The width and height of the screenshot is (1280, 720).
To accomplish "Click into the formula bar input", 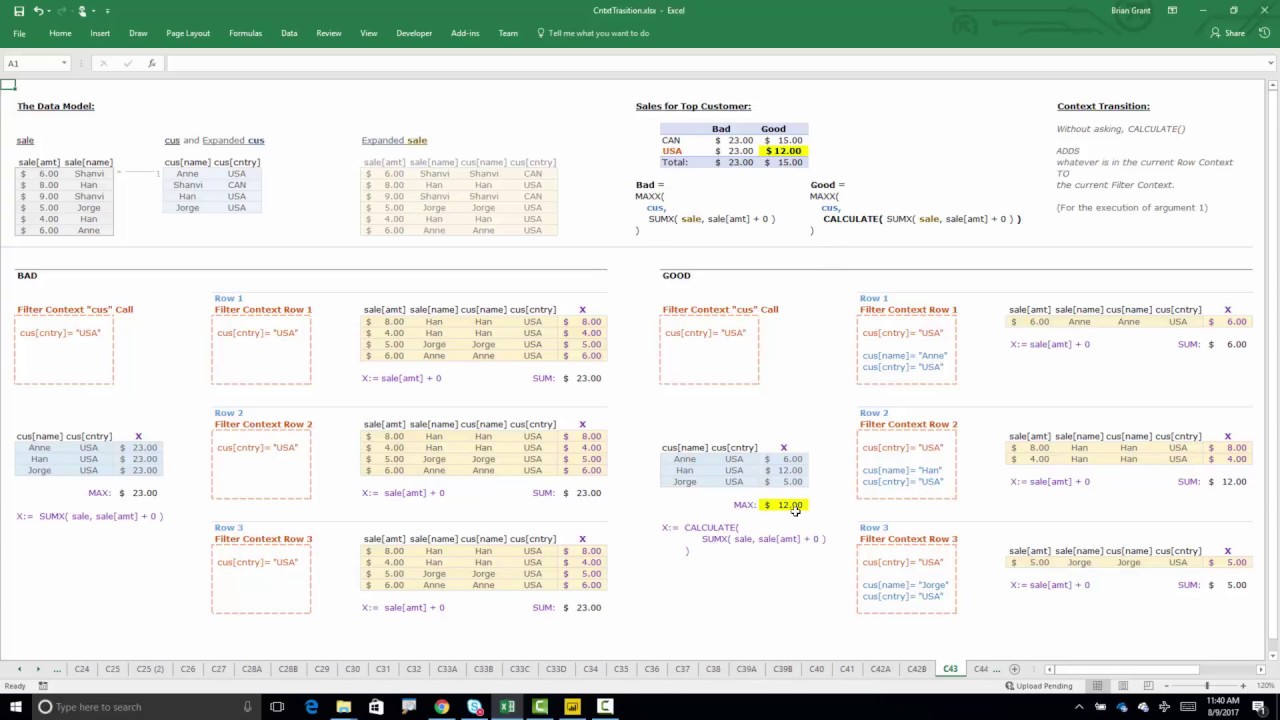I will tap(715, 63).
